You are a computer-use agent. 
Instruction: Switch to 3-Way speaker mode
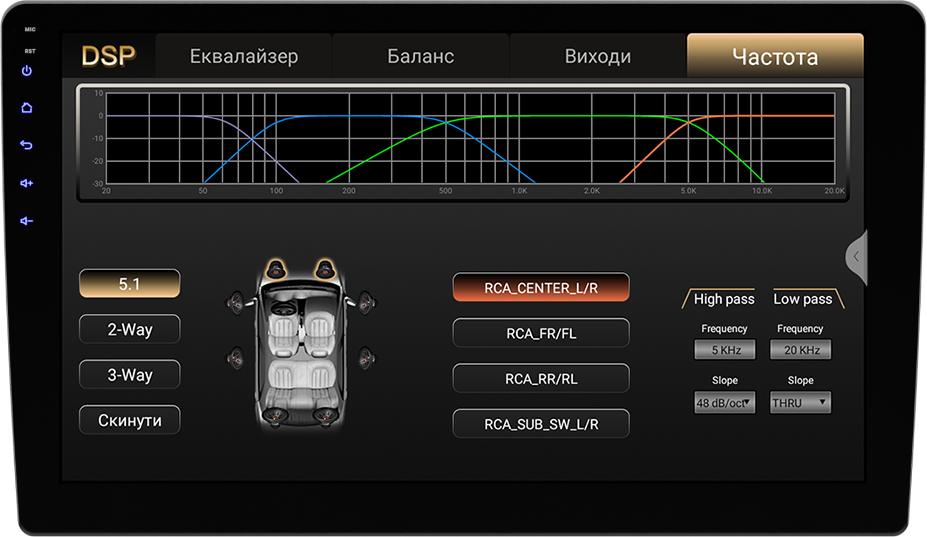click(130, 375)
